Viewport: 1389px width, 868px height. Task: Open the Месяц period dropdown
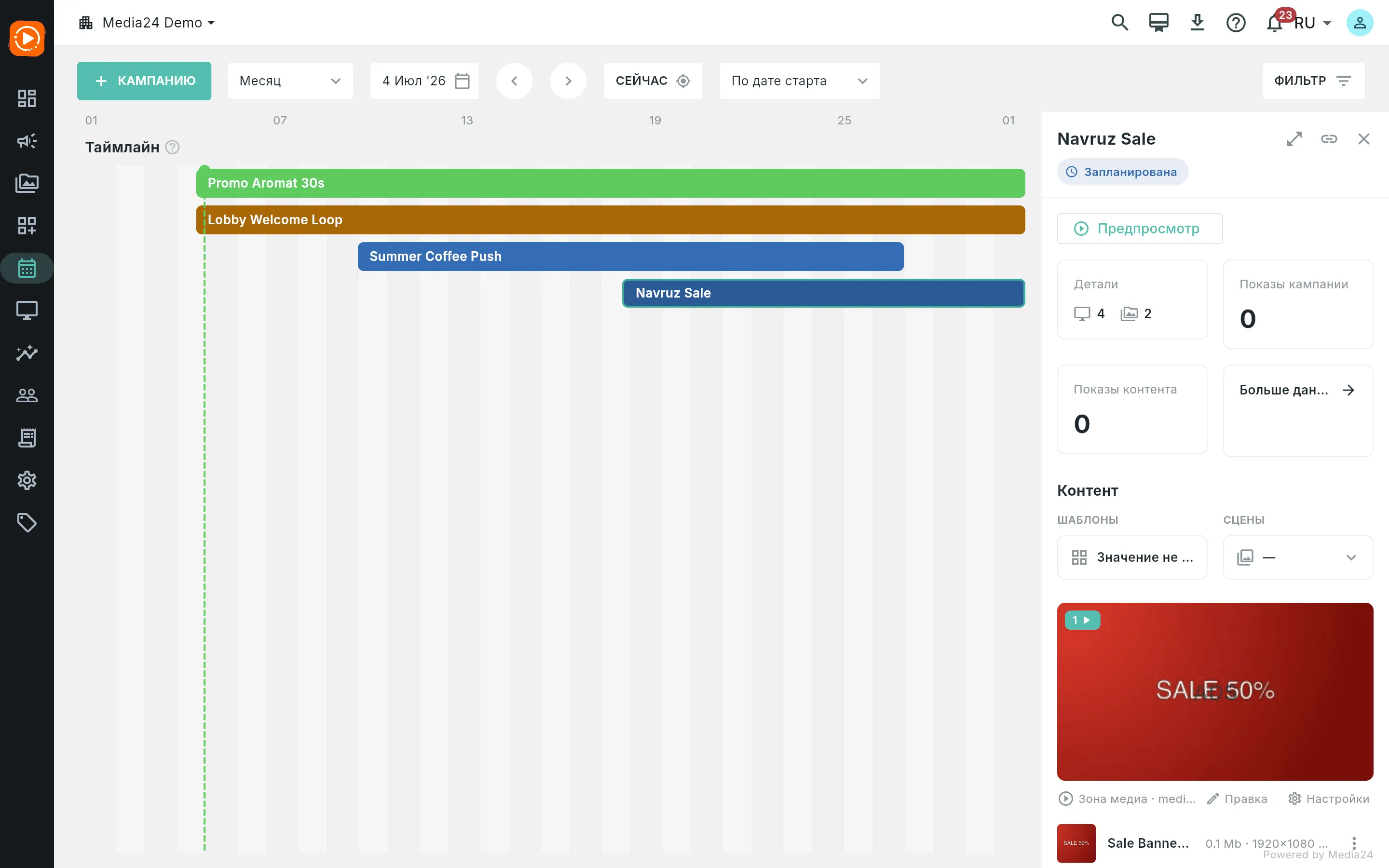tap(290, 81)
